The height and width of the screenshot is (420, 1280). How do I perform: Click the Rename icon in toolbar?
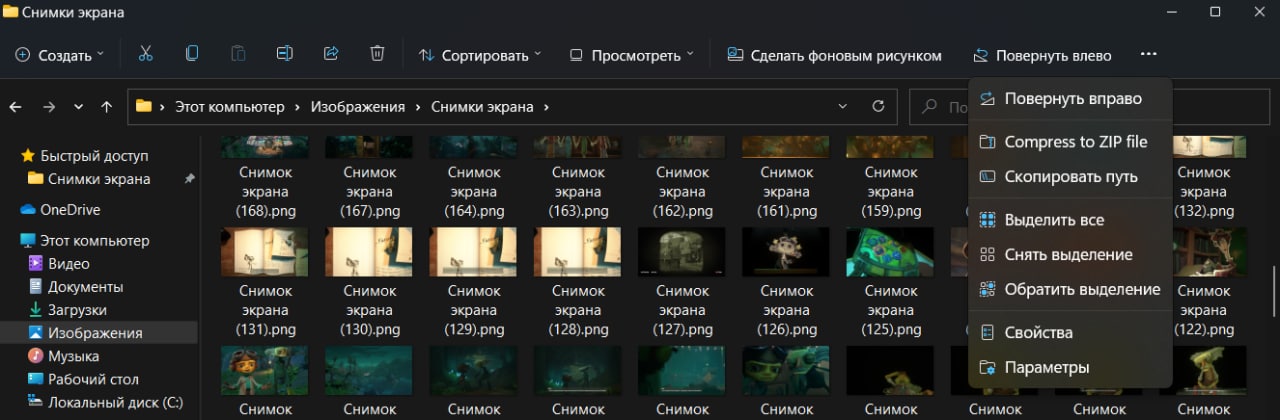point(285,54)
